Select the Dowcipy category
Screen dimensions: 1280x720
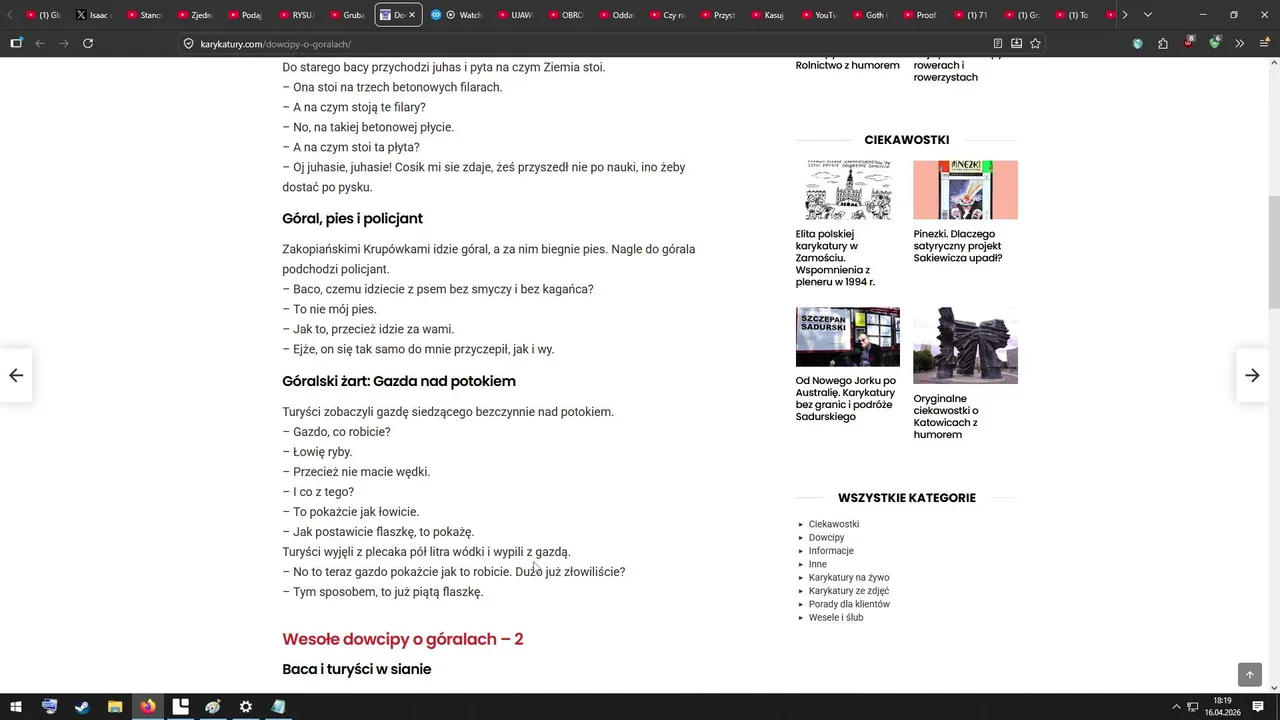827,538
